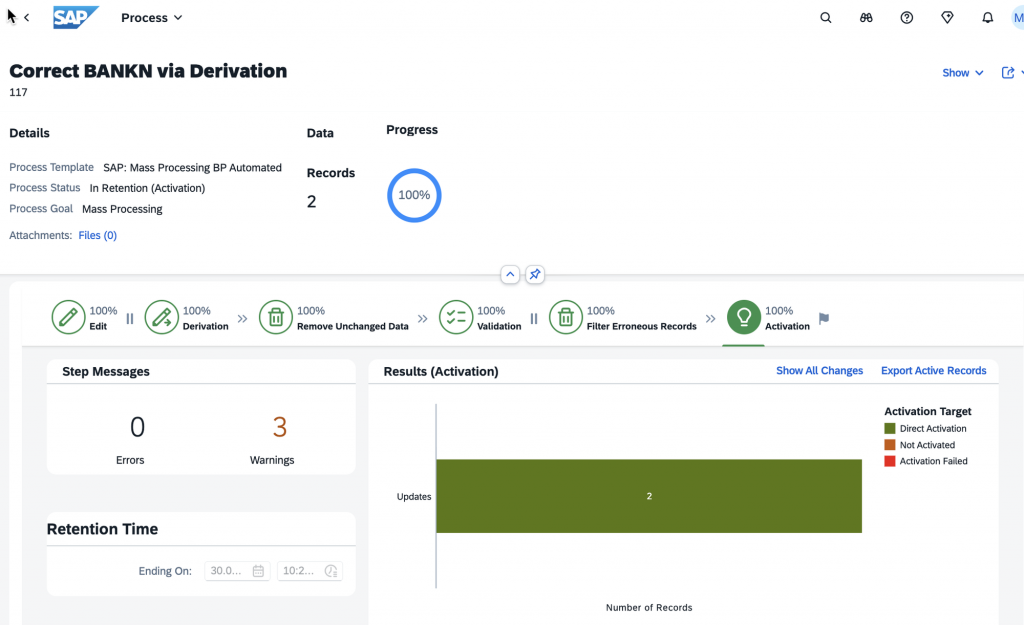Open the calendar date picker icon

259,571
